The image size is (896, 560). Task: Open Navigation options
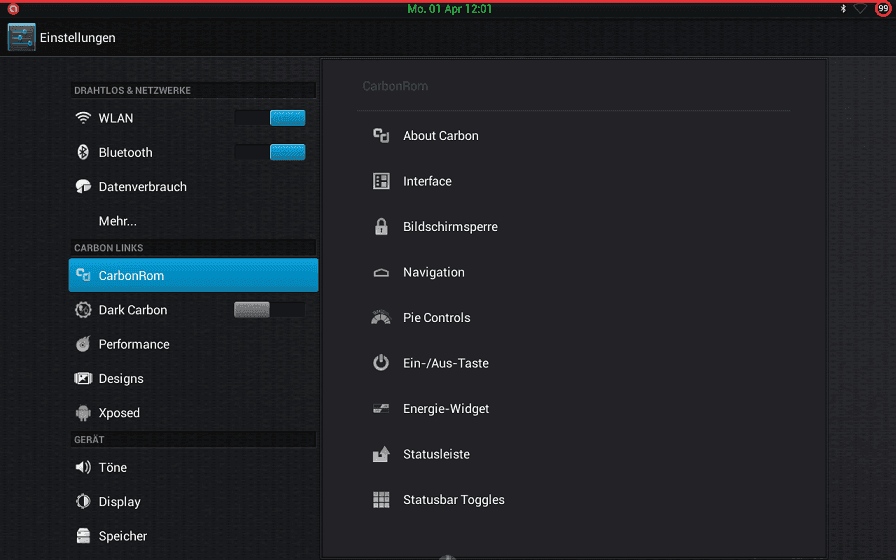coord(574,272)
